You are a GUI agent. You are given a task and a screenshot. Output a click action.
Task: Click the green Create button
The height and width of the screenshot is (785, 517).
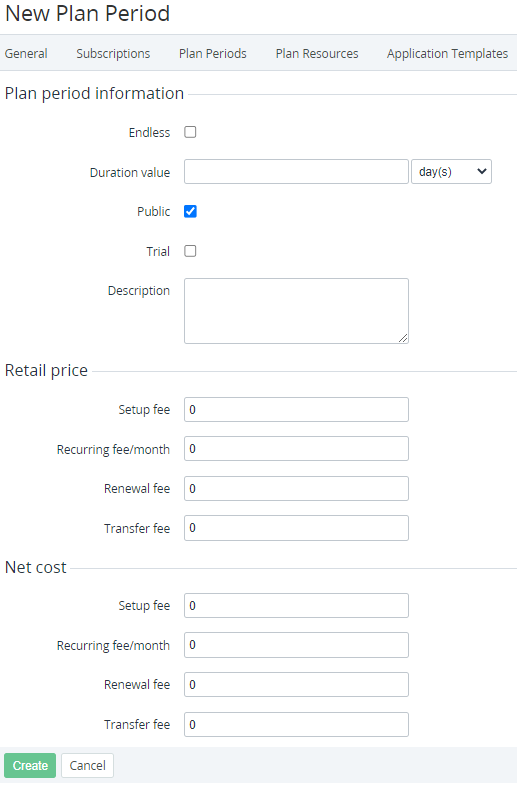click(30, 765)
